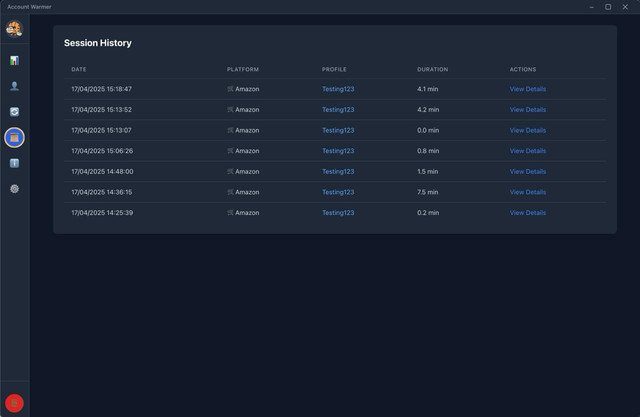Click Amazon text in the 14:48:00 row
640x417 pixels.
247,171
